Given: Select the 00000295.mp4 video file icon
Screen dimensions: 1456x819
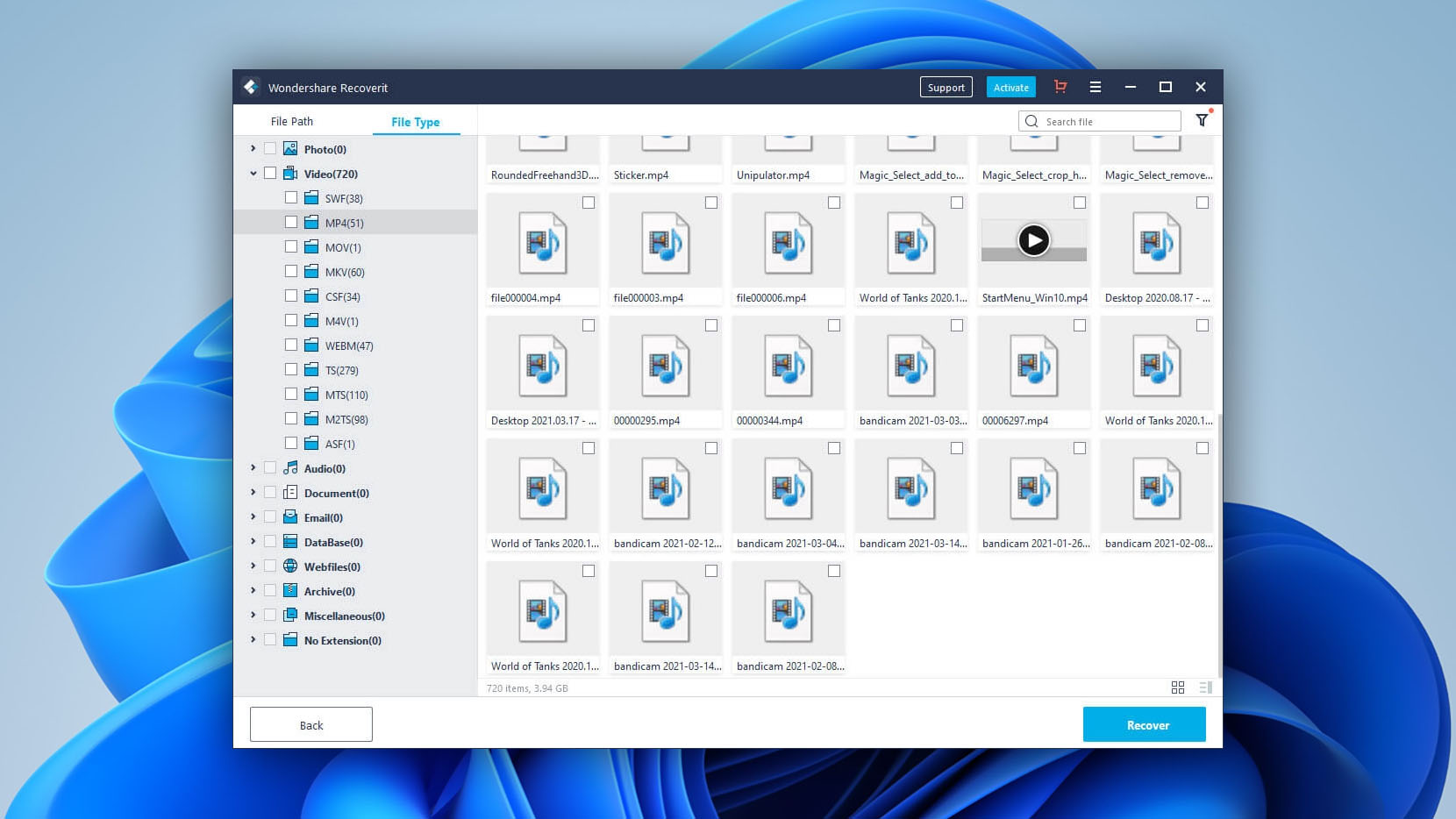Looking at the screenshot, I should pos(665,366).
